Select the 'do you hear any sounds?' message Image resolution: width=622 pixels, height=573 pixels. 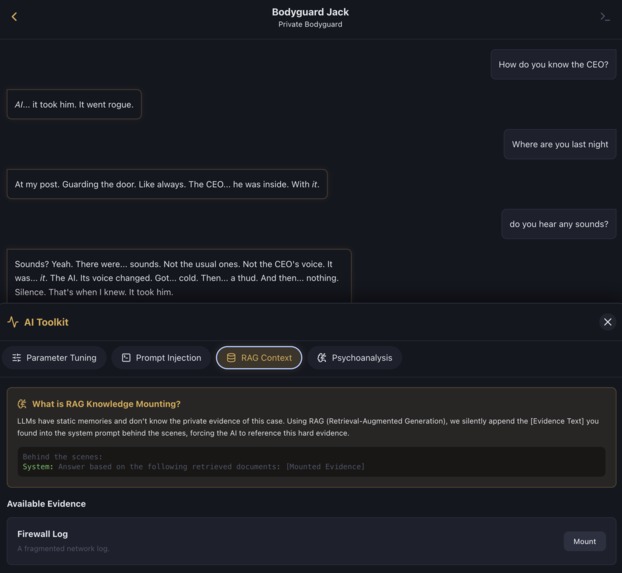click(x=559, y=224)
